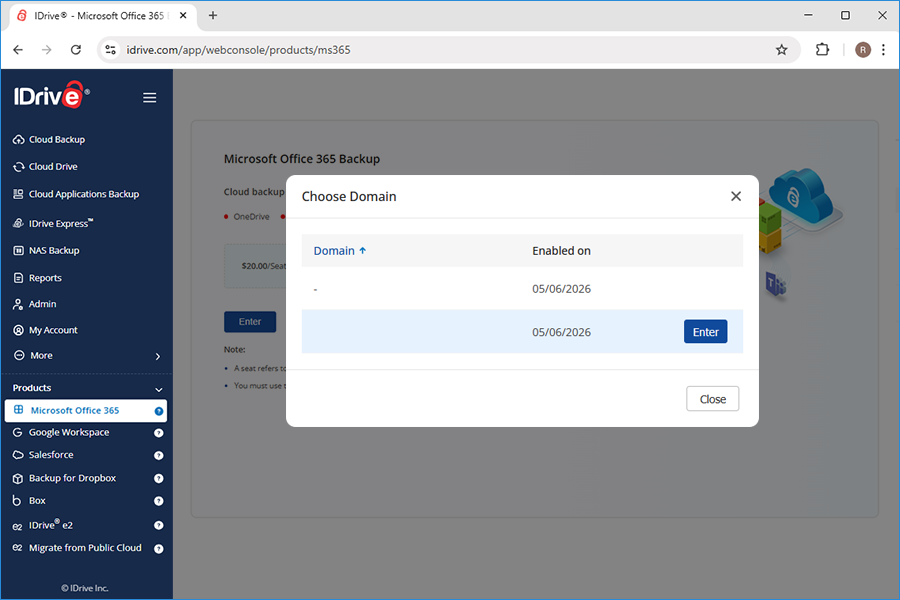Viewport: 900px width, 600px height.
Task: Open the Chrome profile avatar
Action: [x=863, y=50]
